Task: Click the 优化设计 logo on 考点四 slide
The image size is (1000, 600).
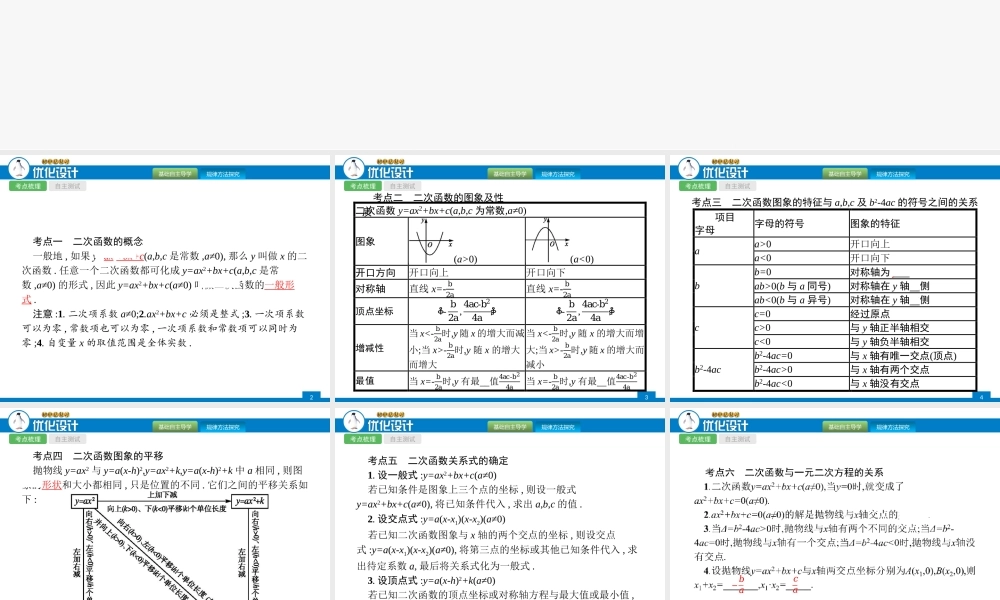Action: pyautogui.click(x=57, y=424)
